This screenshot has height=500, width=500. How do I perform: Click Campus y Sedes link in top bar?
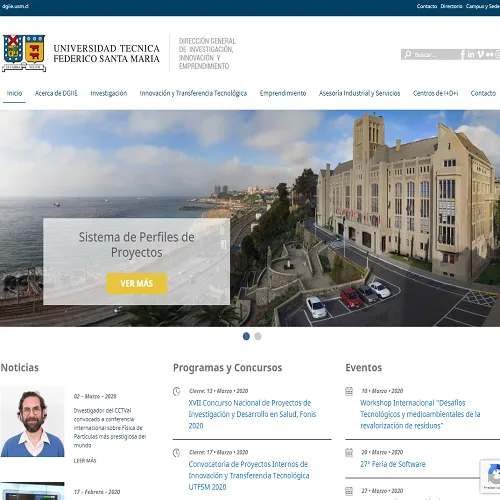(483, 6)
